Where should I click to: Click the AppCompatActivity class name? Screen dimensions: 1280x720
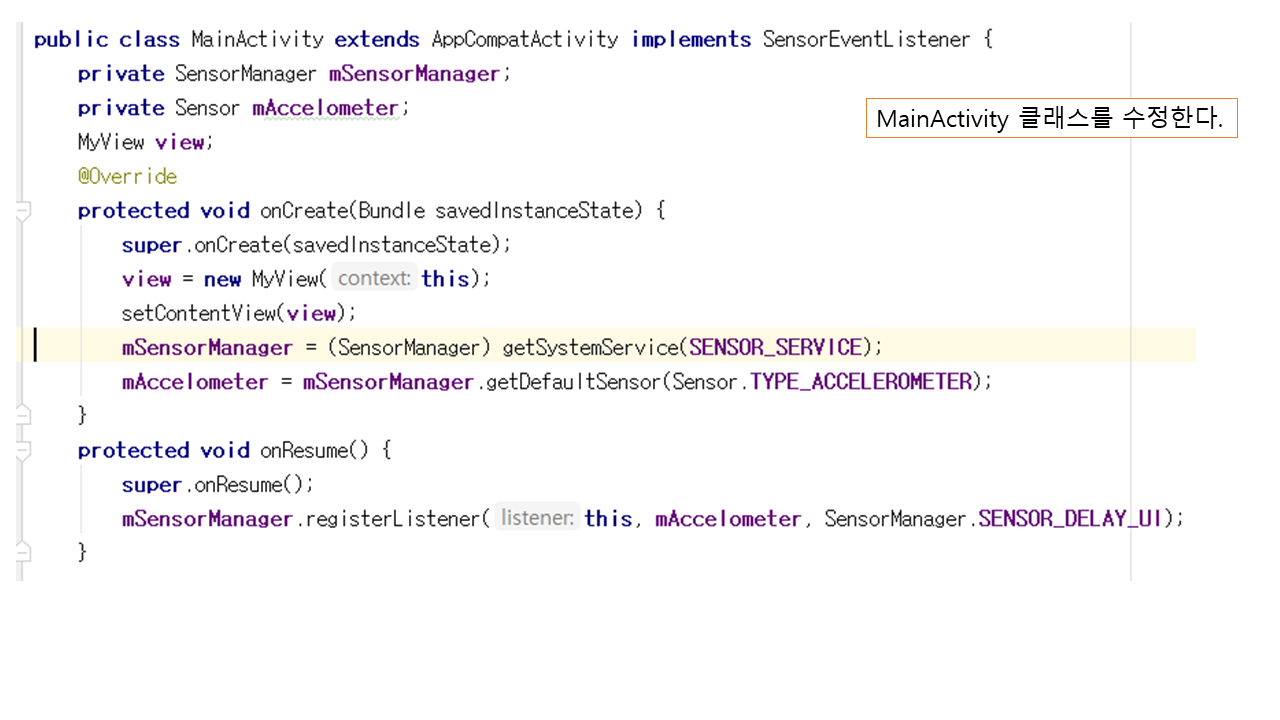[525, 40]
